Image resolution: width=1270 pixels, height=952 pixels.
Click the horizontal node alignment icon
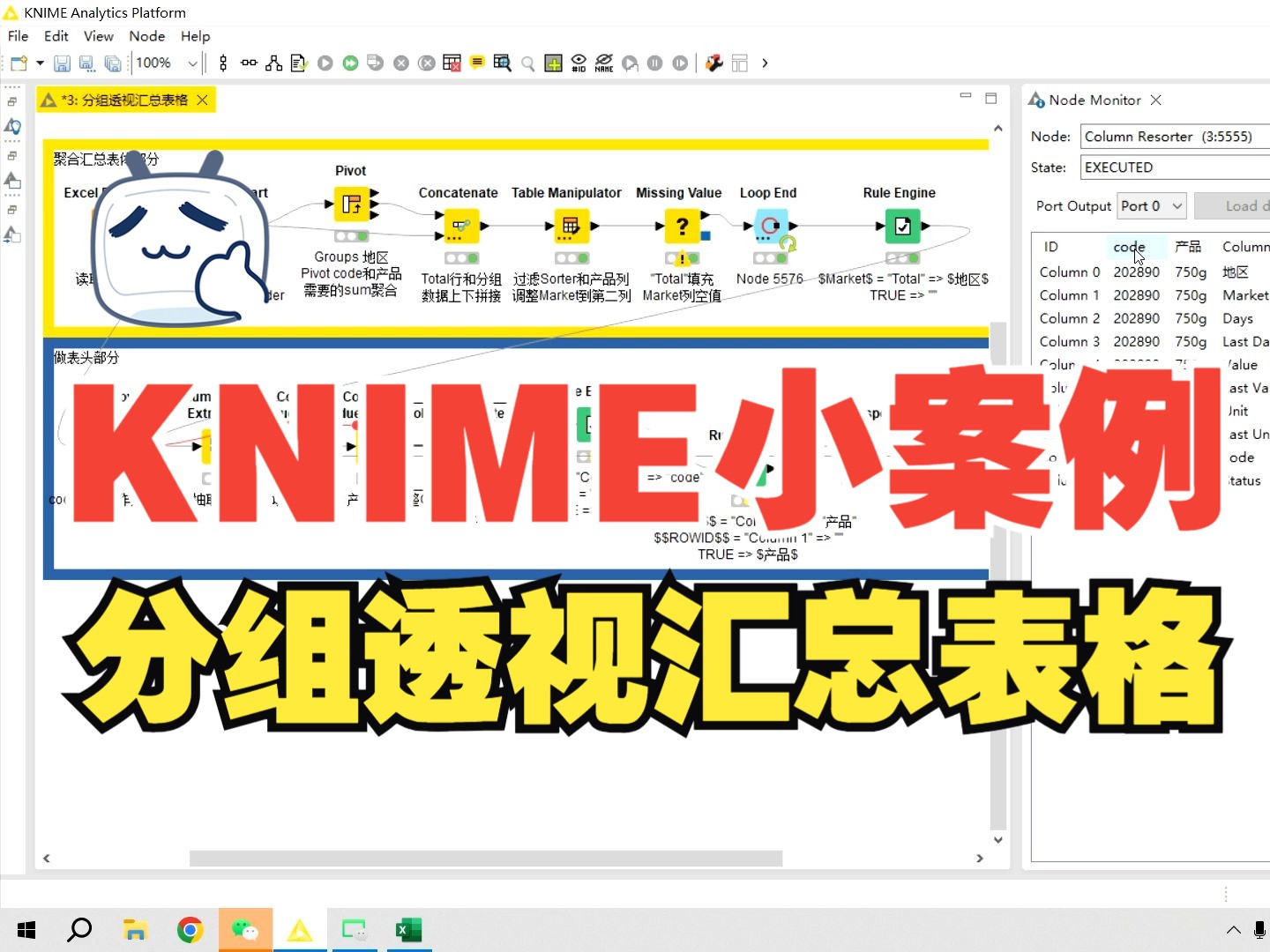pos(249,63)
